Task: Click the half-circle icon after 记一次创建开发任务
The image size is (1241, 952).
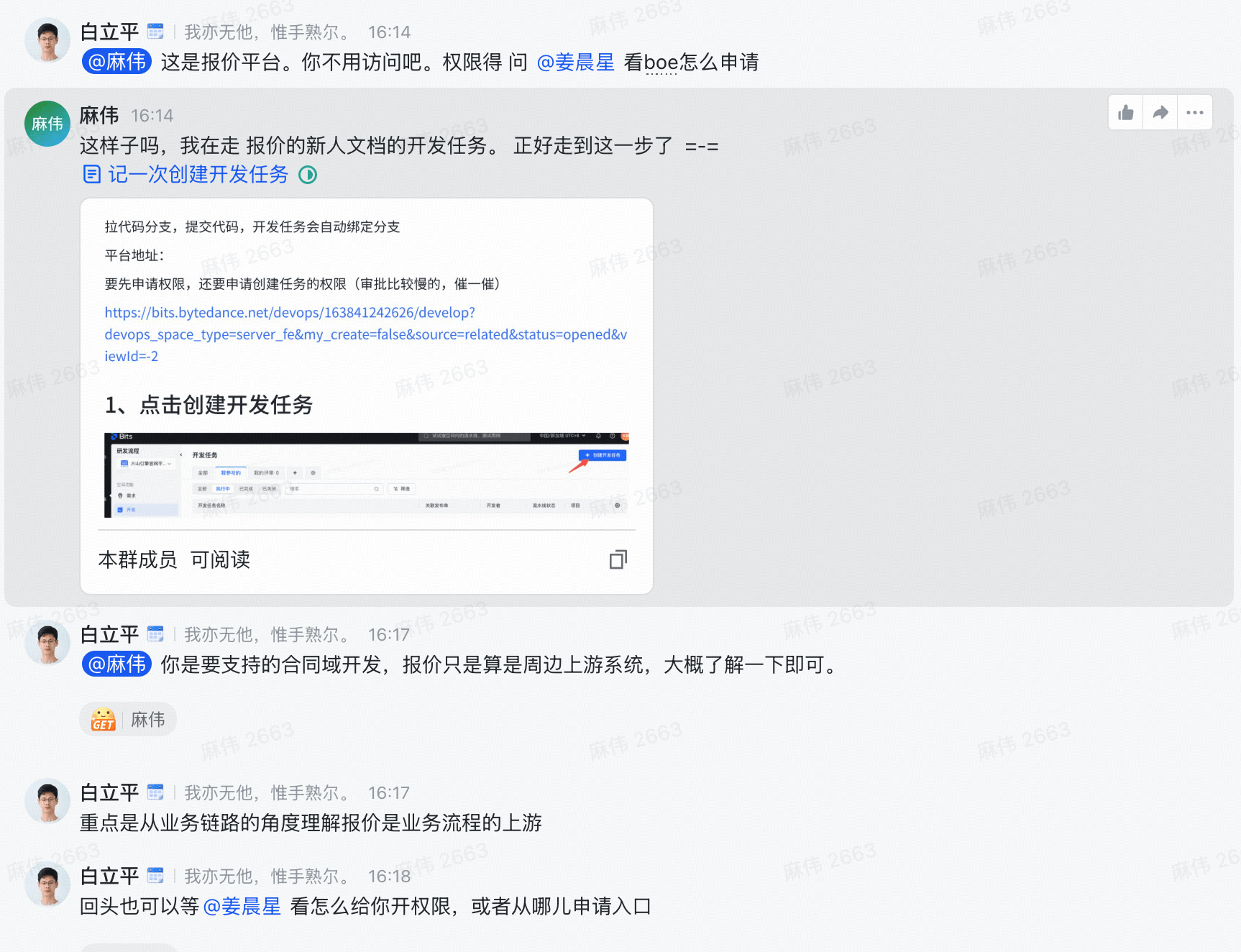Action: pyautogui.click(x=308, y=175)
